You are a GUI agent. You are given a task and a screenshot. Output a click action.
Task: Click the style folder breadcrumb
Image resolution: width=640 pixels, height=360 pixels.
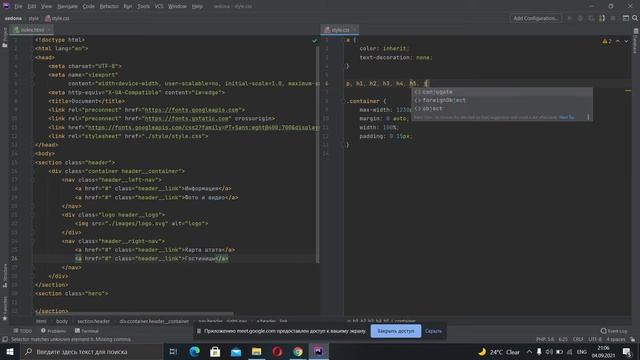[x=33, y=18]
